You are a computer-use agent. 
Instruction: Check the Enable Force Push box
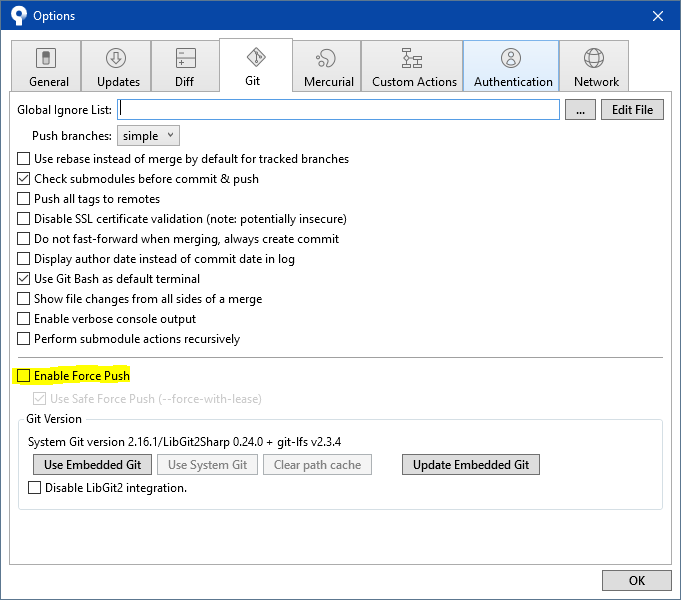(23, 376)
